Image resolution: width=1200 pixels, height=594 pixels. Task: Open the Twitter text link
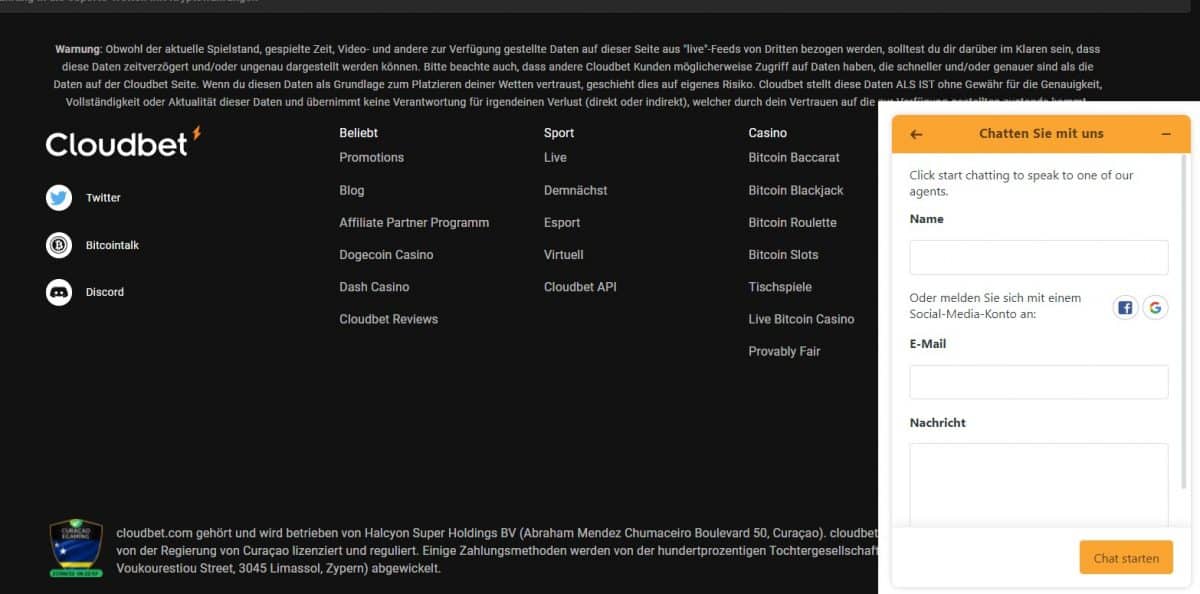[103, 198]
